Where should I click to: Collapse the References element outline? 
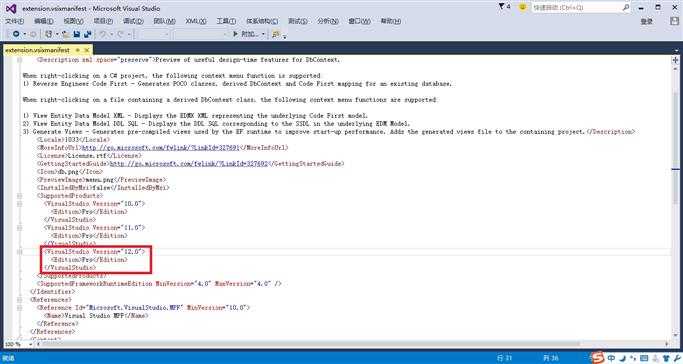pyautogui.click(x=20, y=300)
